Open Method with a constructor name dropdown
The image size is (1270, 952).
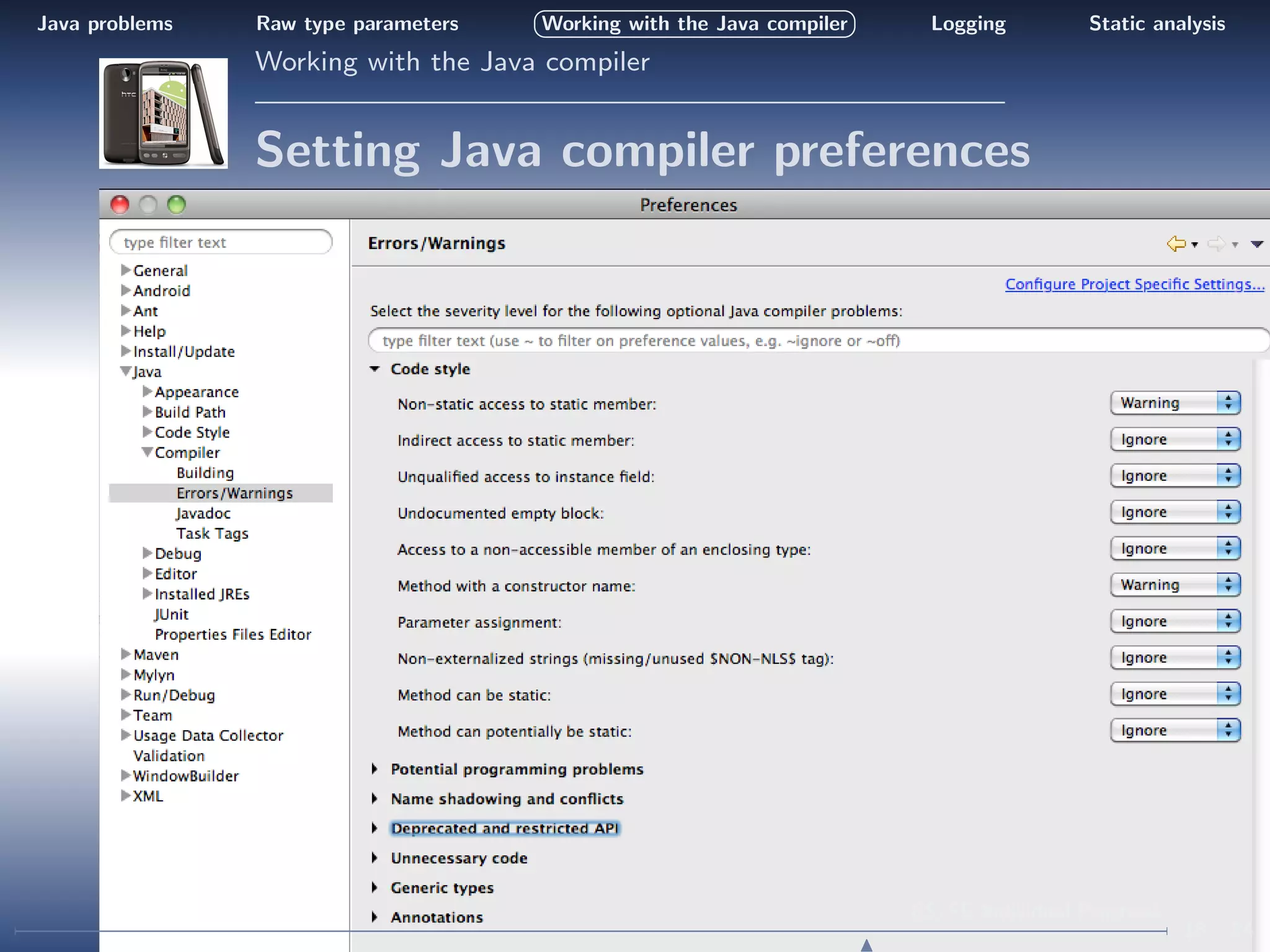[x=1175, y=584]
